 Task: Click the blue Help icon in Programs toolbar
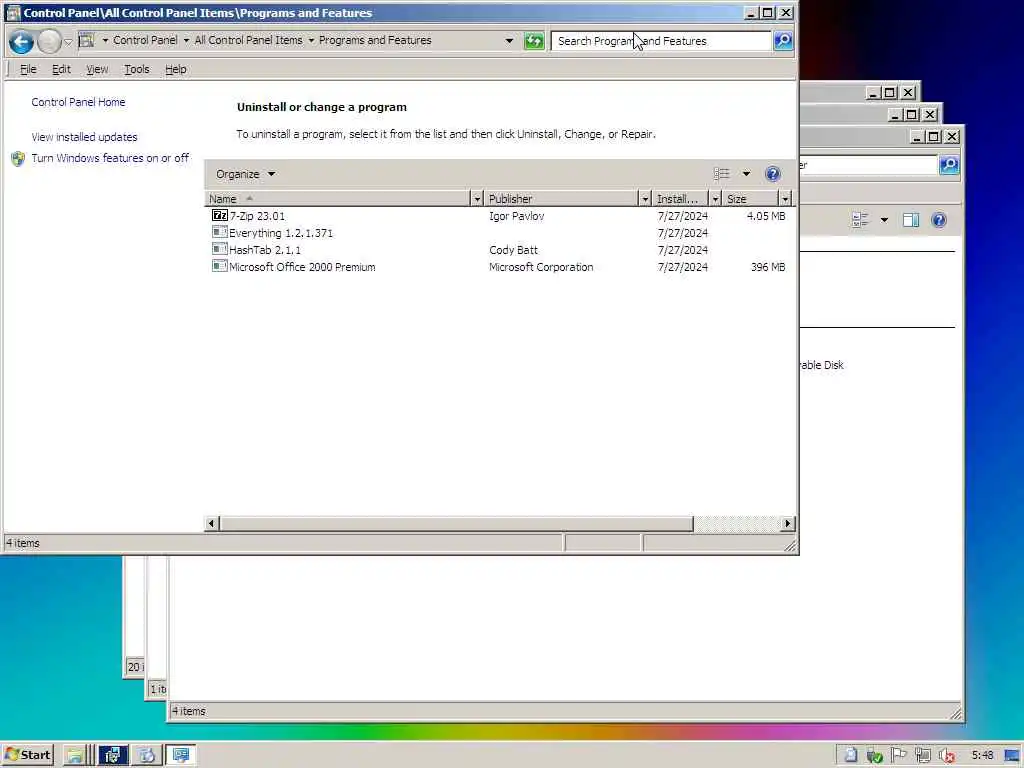coord(773,174)
